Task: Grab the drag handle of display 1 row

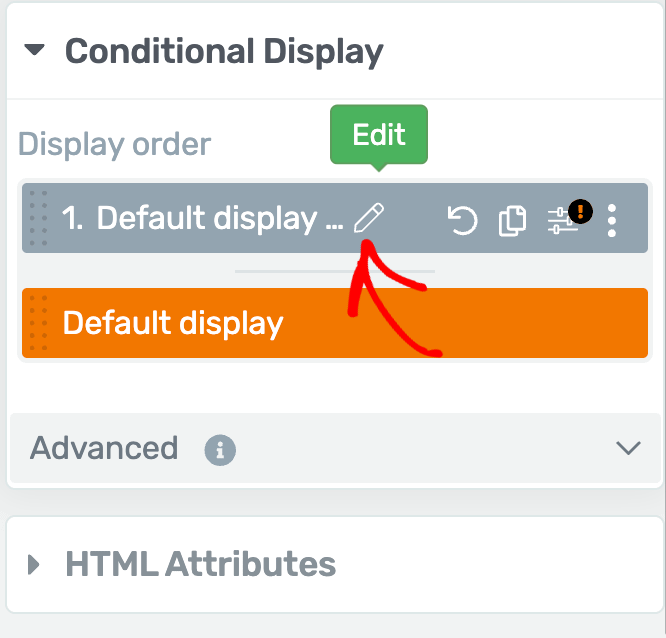Action: (x=38, y=218)
